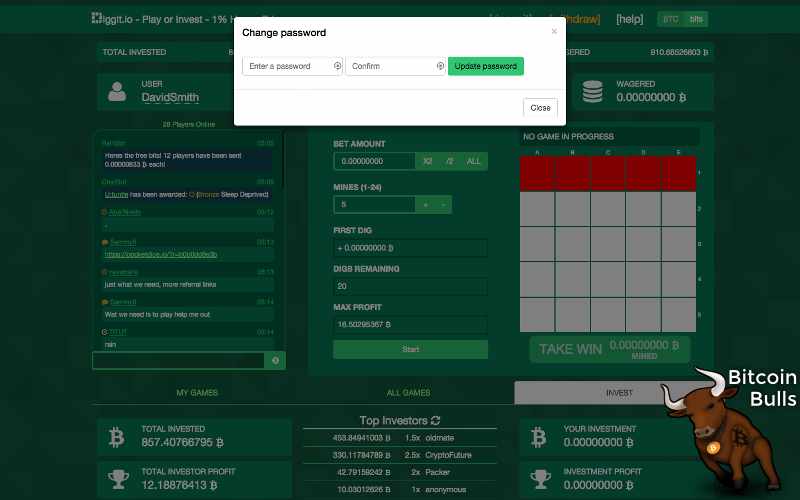Dig the gray tile in column C, row 3

coord(608,244)
